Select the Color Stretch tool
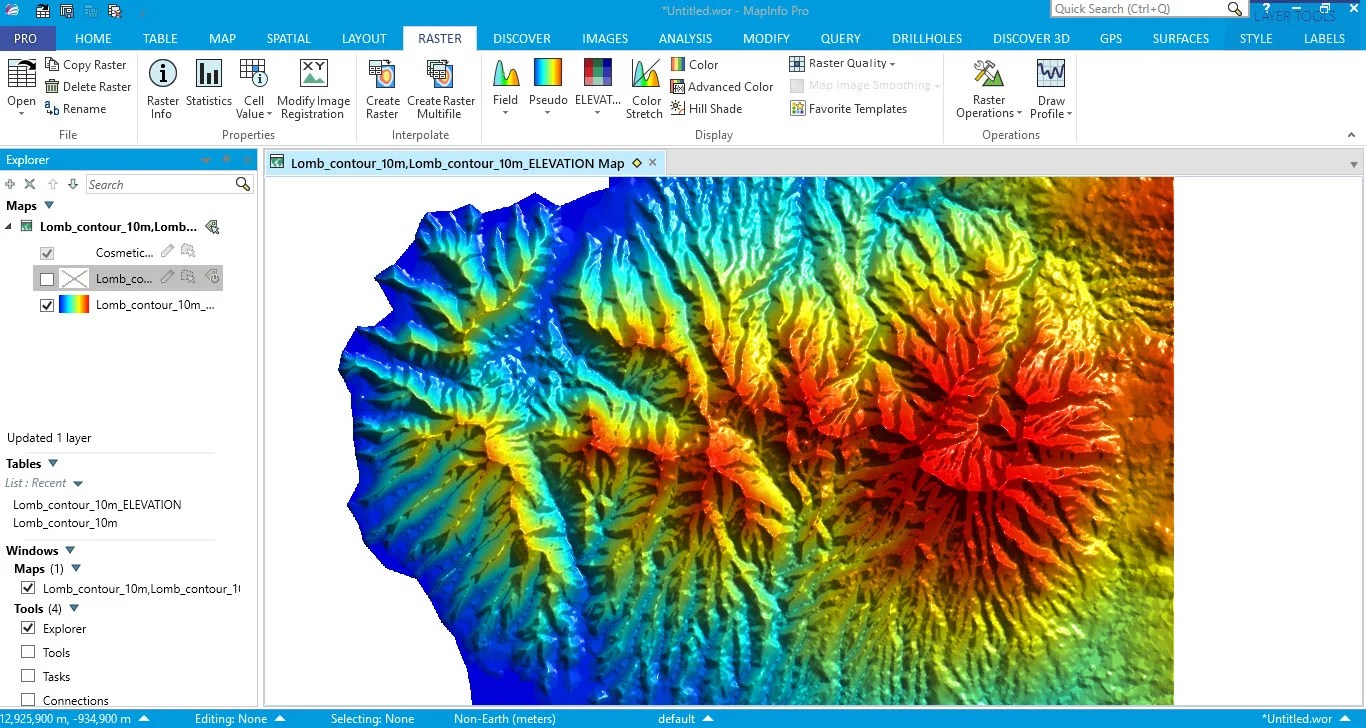 tap(644, 87)
